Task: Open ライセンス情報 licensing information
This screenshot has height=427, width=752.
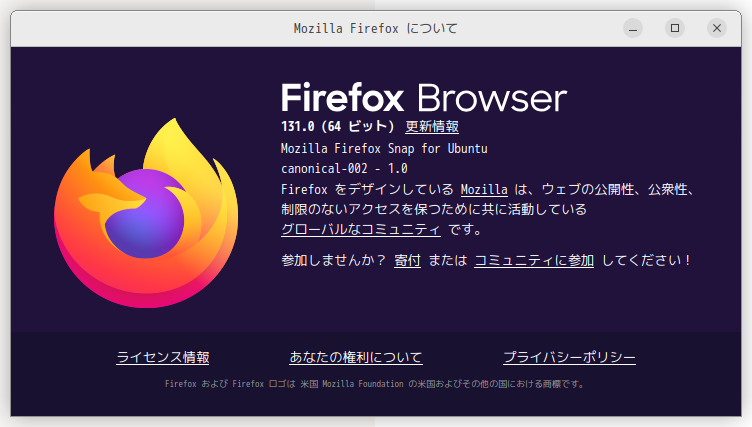Action: (163, 357)
